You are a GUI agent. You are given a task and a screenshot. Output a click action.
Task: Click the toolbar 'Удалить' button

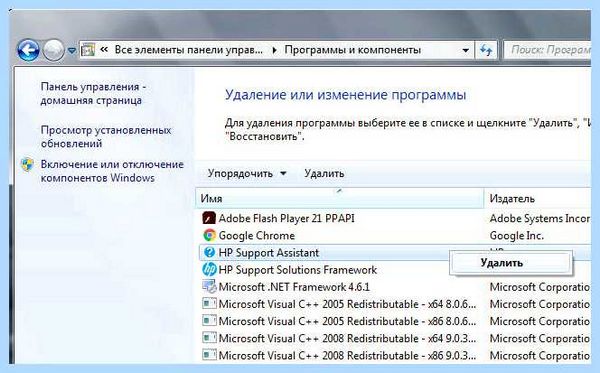pyautogui.click(x=324, y=173)
